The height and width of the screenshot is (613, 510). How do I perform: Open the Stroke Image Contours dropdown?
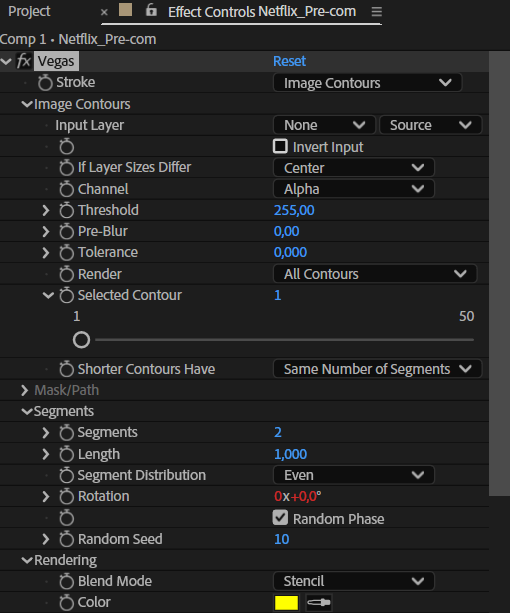[367, 83]
